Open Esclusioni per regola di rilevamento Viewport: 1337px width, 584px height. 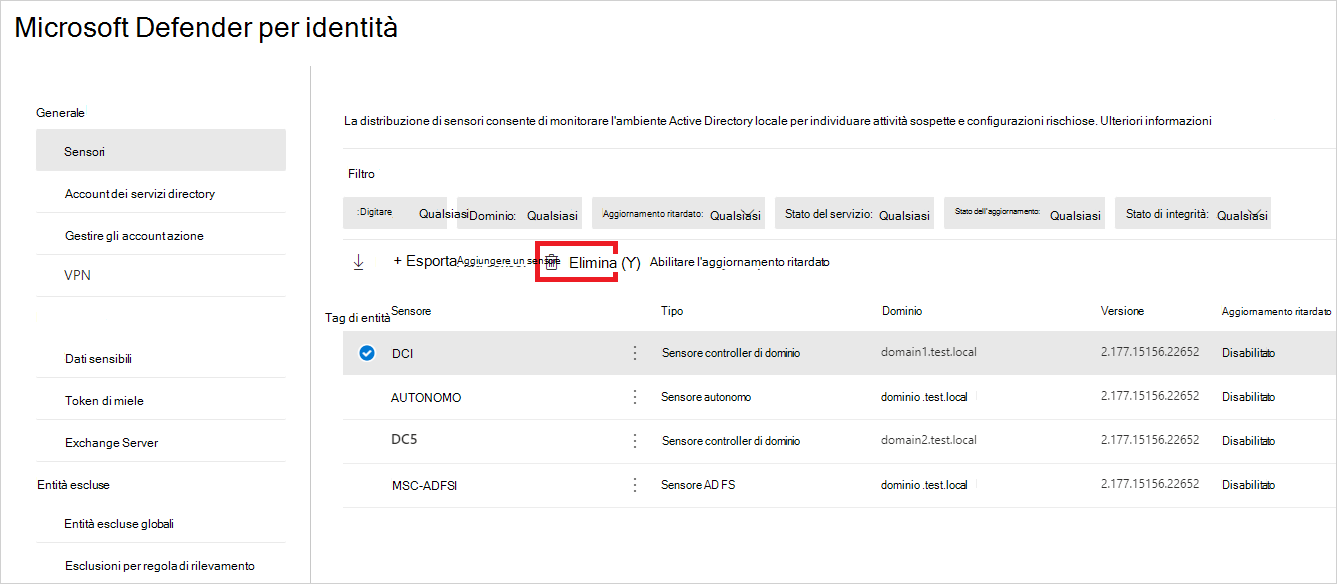pos(161,565)
